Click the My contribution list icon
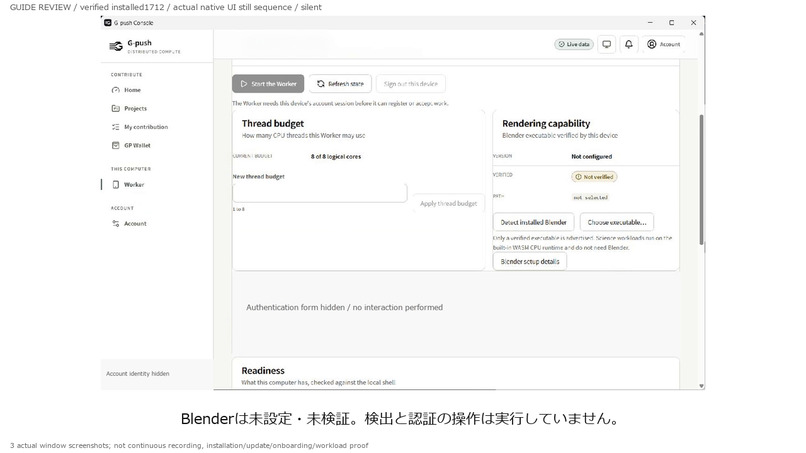The height and width of the screenshot is (453, 806). pos(116,127)
